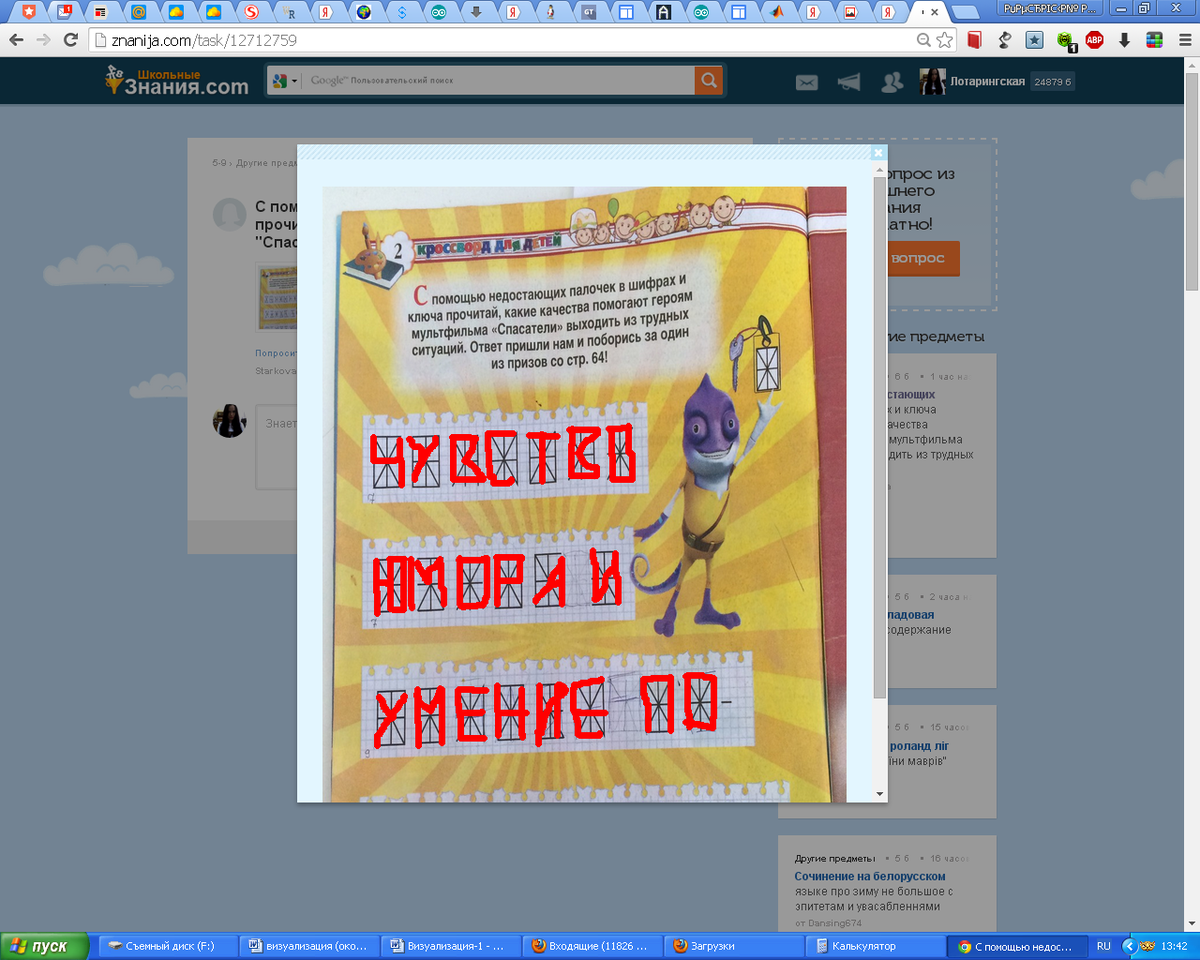Open the Chrome main menu

[1183, 41]
